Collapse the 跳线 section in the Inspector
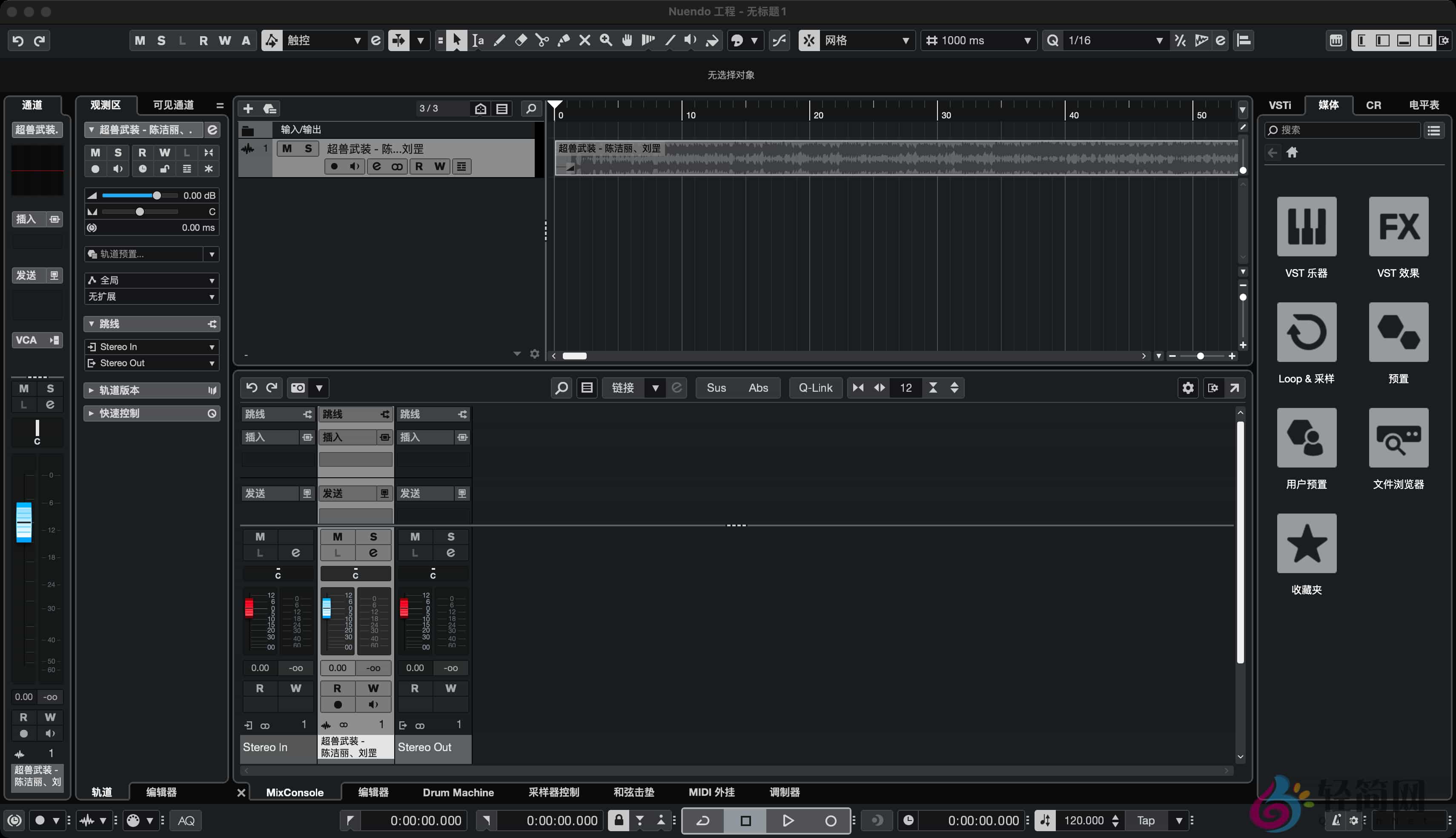This screenshot has width=1456, height=838. pyautogui.click(x=92, y=324)
